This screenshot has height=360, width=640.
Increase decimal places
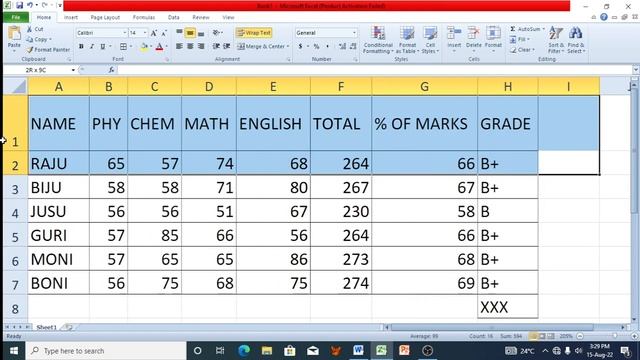coord(342,47)
